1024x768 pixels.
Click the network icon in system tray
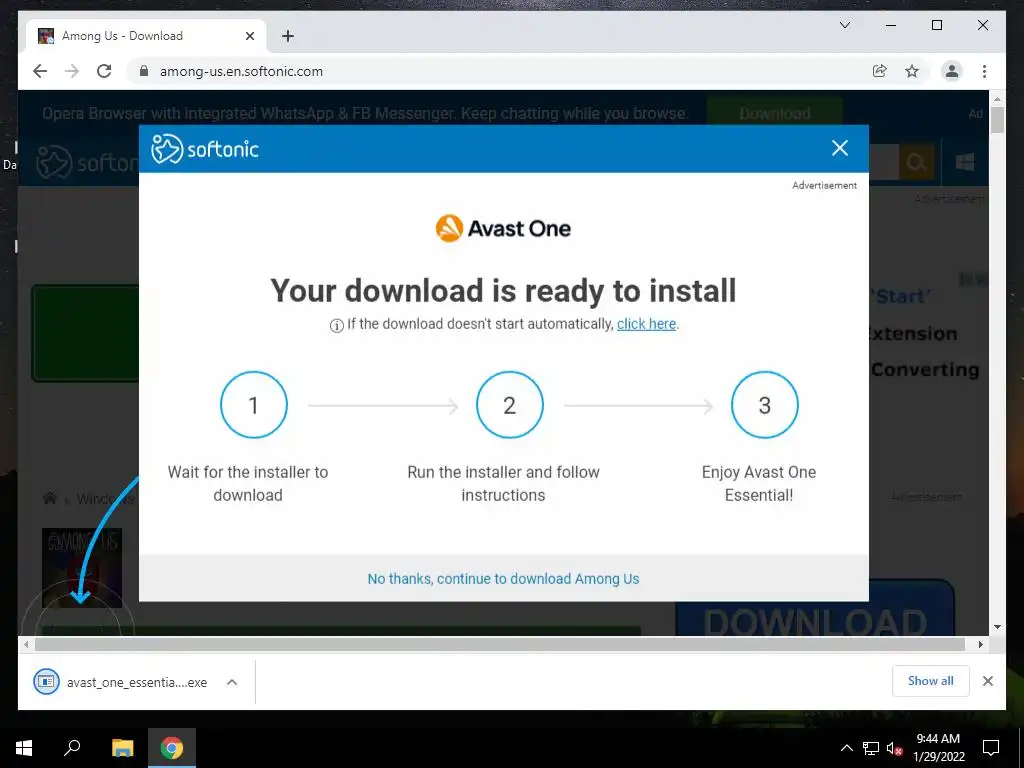click(x=871, y=748)
